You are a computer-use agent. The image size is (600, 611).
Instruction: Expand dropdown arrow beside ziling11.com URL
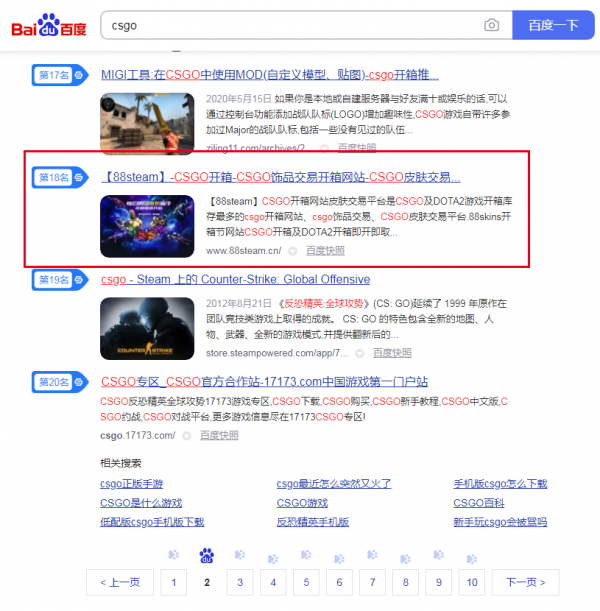[324, 148]
